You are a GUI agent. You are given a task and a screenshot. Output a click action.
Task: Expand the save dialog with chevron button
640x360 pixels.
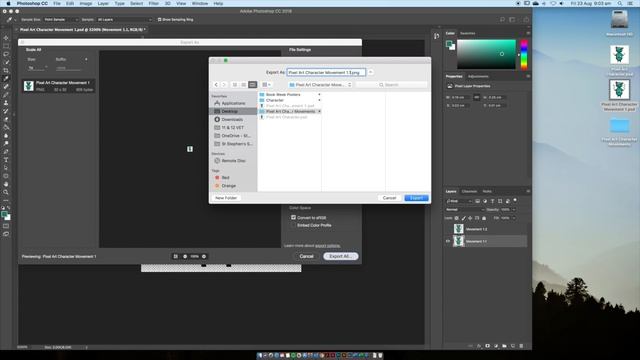[371, 72]
